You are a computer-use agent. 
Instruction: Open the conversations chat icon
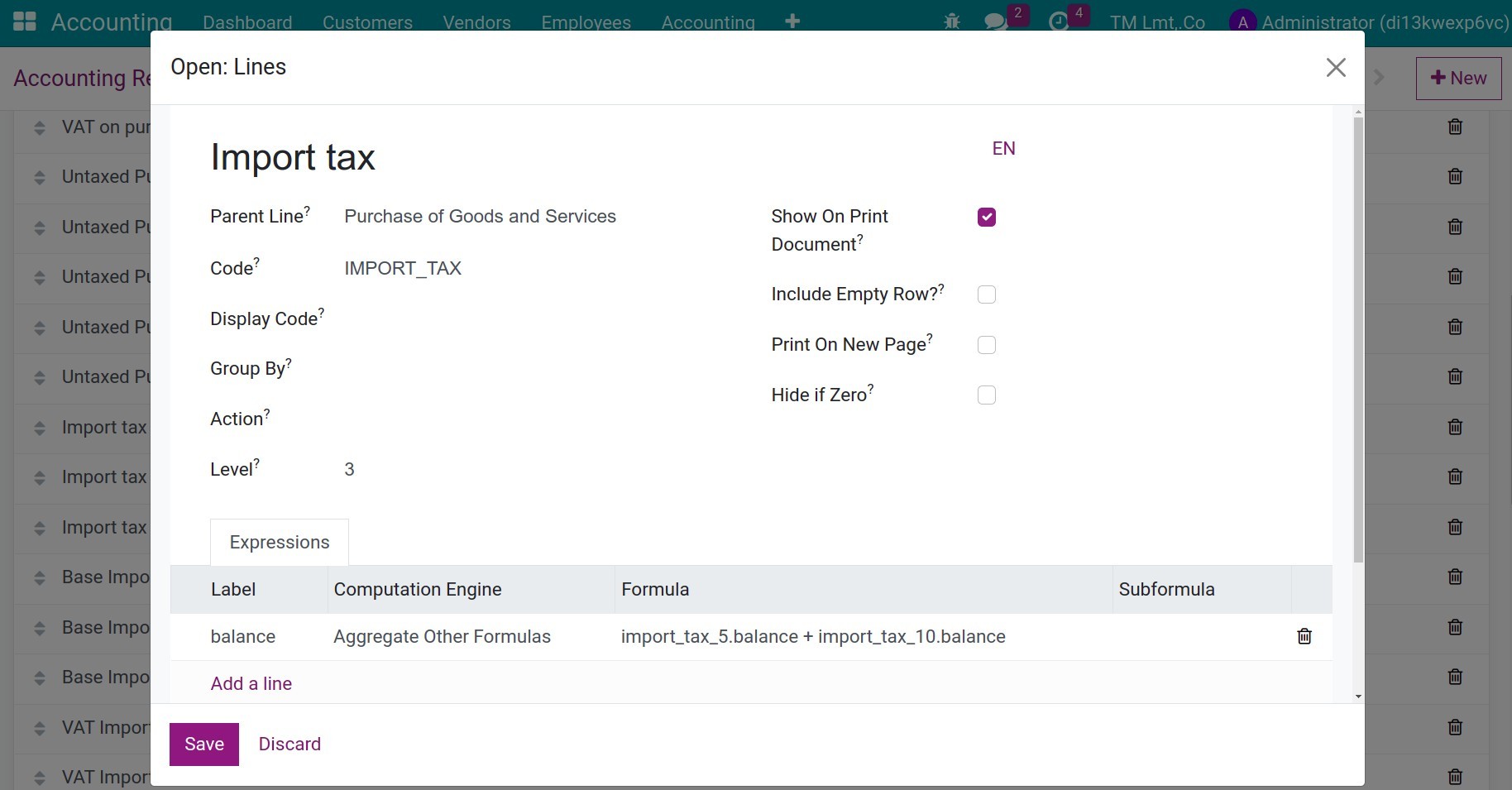pos(996,22)
